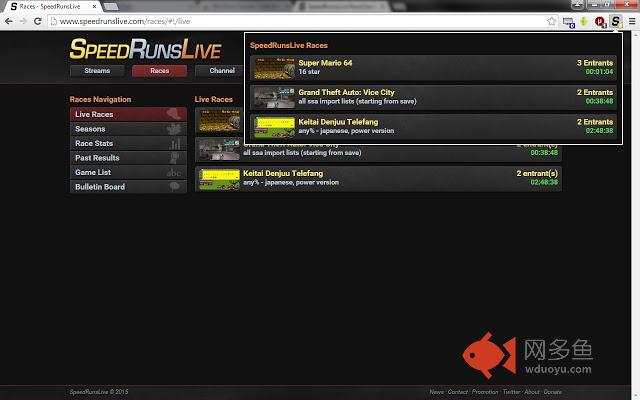
Task: Click '16 star' goal text in popup
Action: [309, 72]
